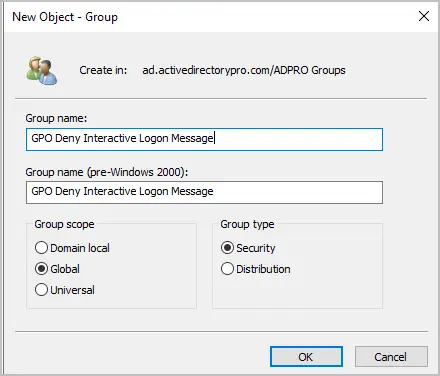The height and width of the screenshot is (376, 440).
Task: Close the New Object - Group dialog
Action: click(424, 16)
